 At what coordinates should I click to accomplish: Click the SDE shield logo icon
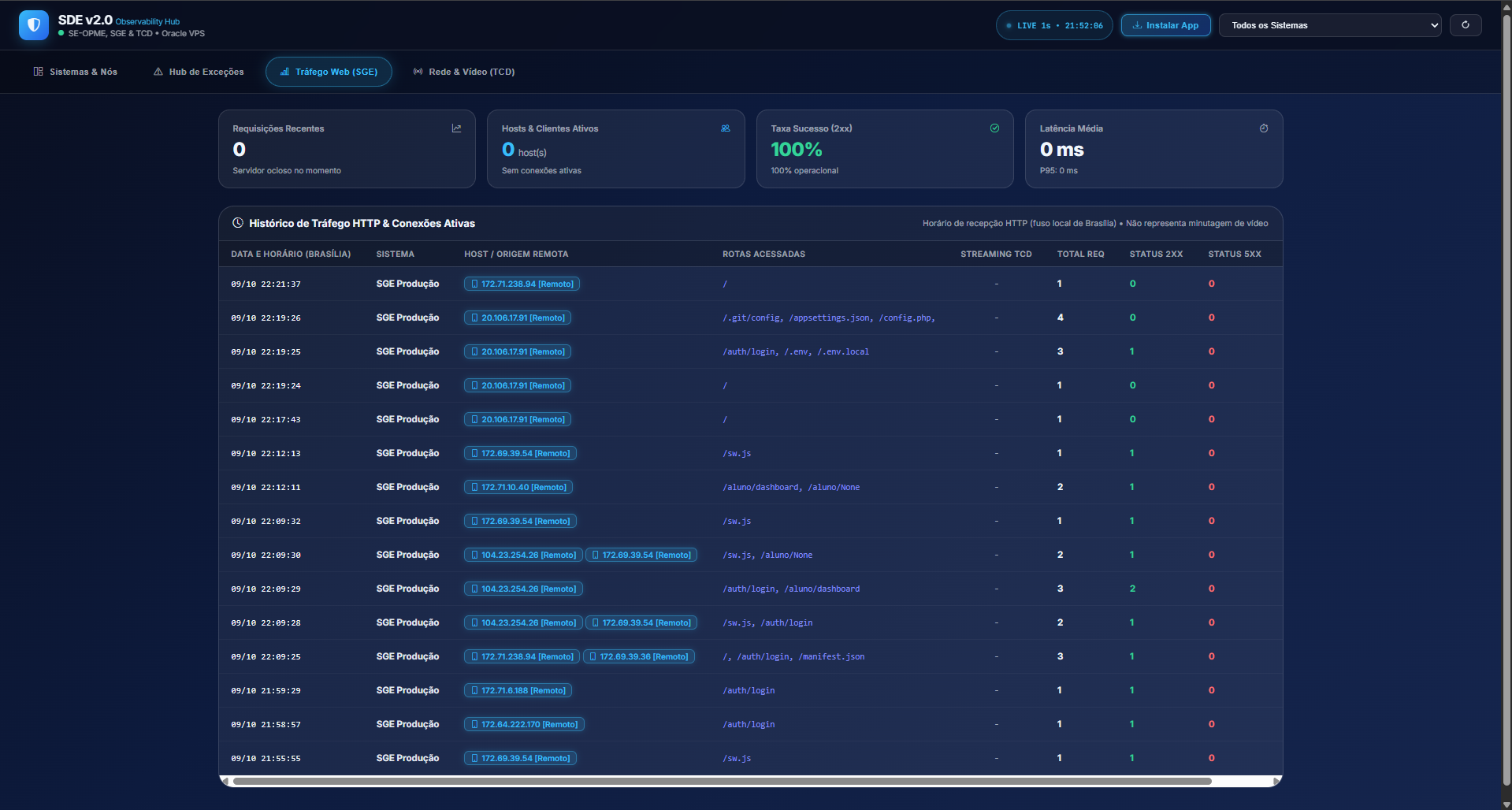point(33,25)
